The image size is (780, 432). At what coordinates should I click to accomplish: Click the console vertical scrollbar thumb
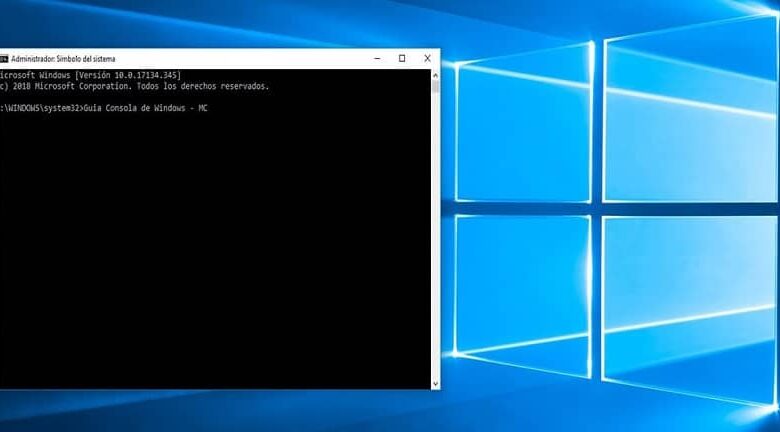click(x=435, y=87)
